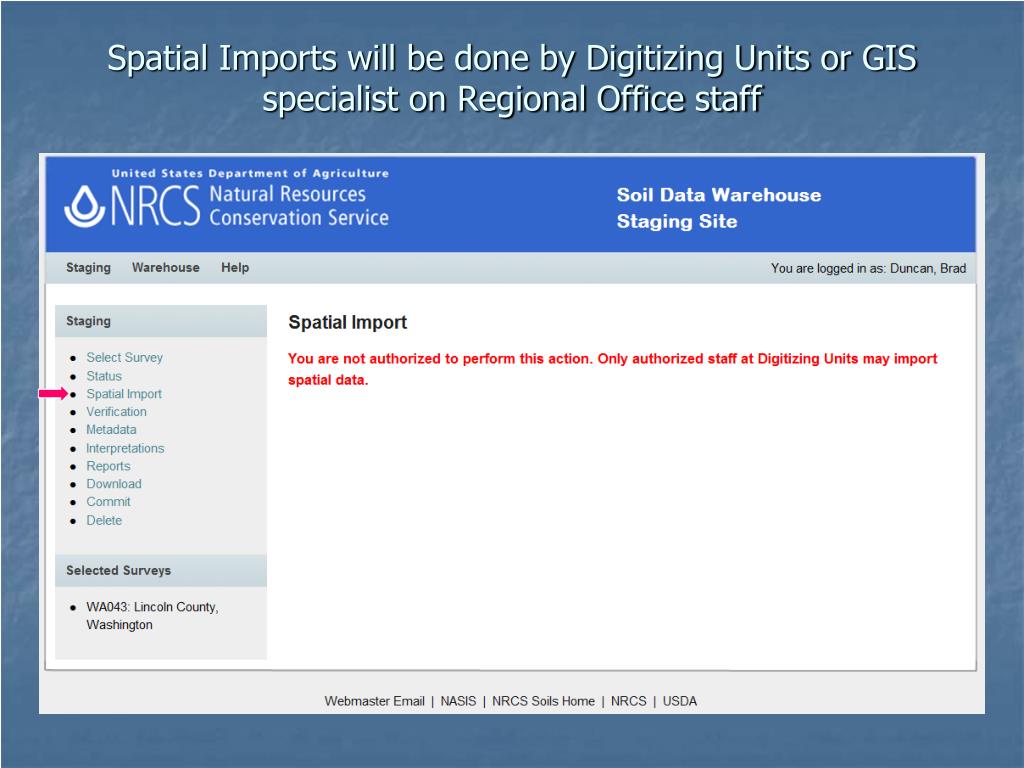Open the Help menu

tap(235, 268)
